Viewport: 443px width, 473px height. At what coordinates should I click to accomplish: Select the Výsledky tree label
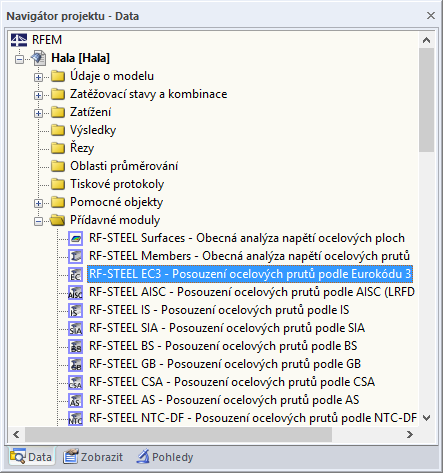[93, 130]
